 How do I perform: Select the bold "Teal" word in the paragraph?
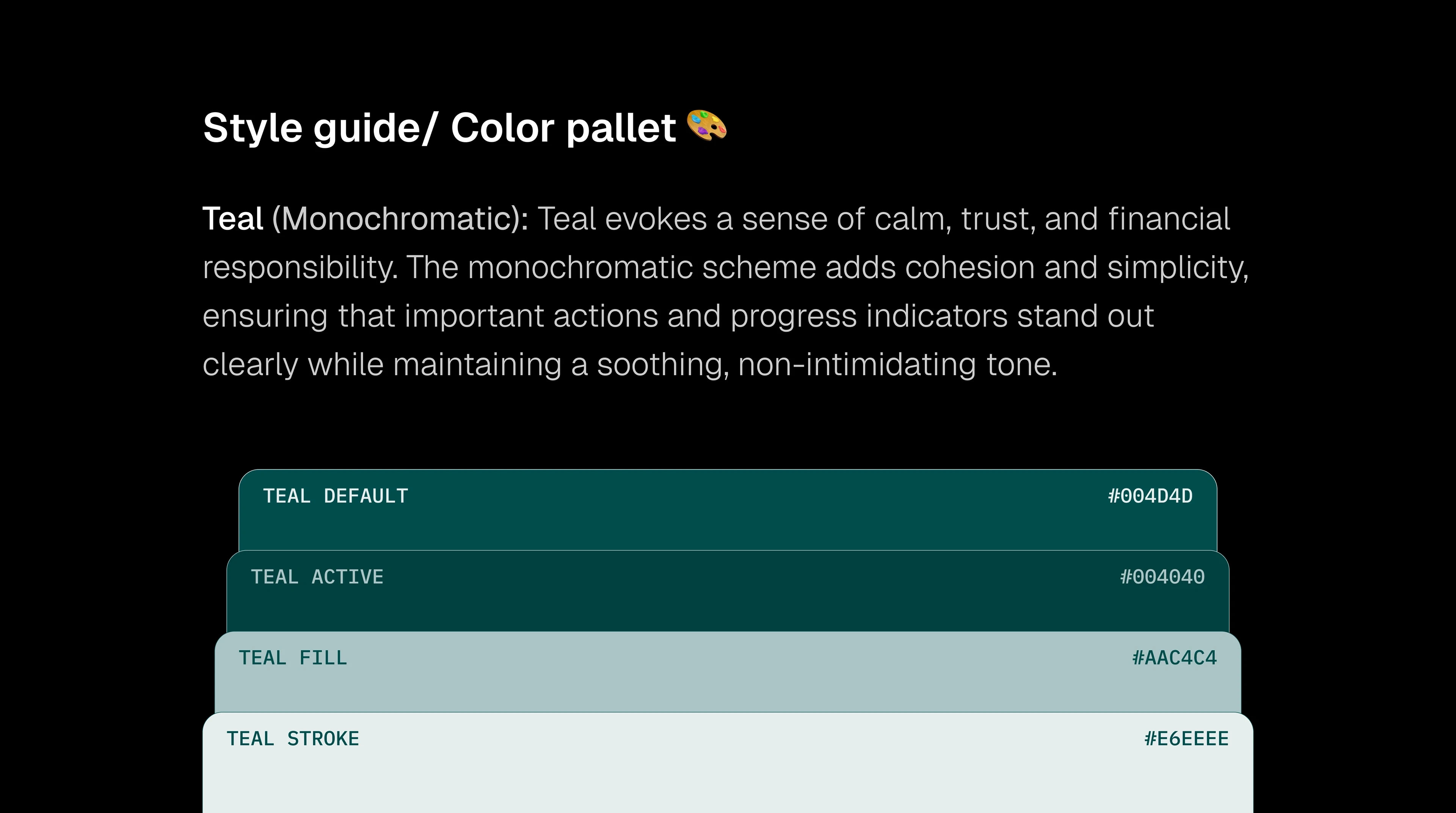coord(233,219)
